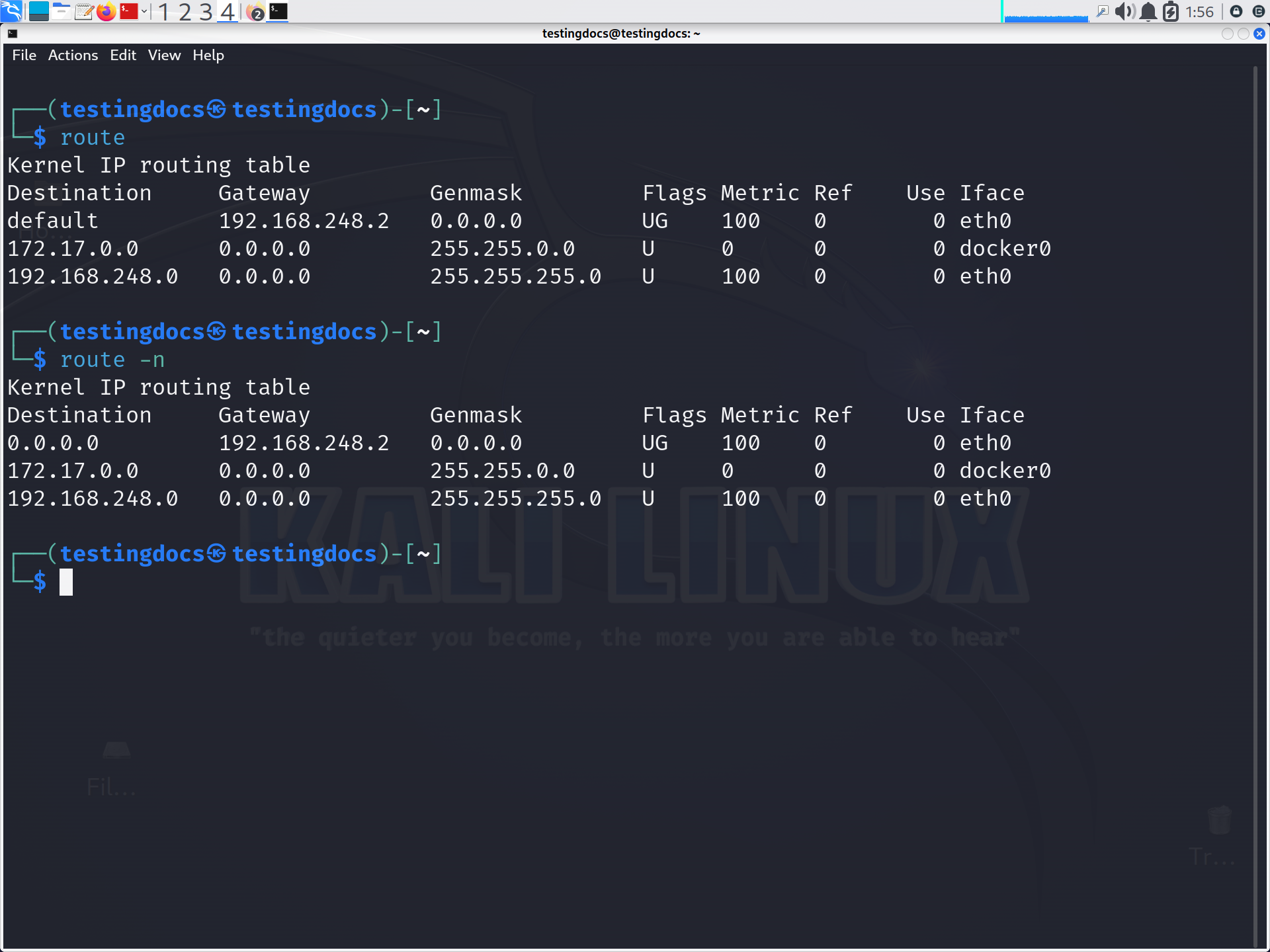
Task: Click the first 'Kernel IP routing table' line
Action: 159,165
